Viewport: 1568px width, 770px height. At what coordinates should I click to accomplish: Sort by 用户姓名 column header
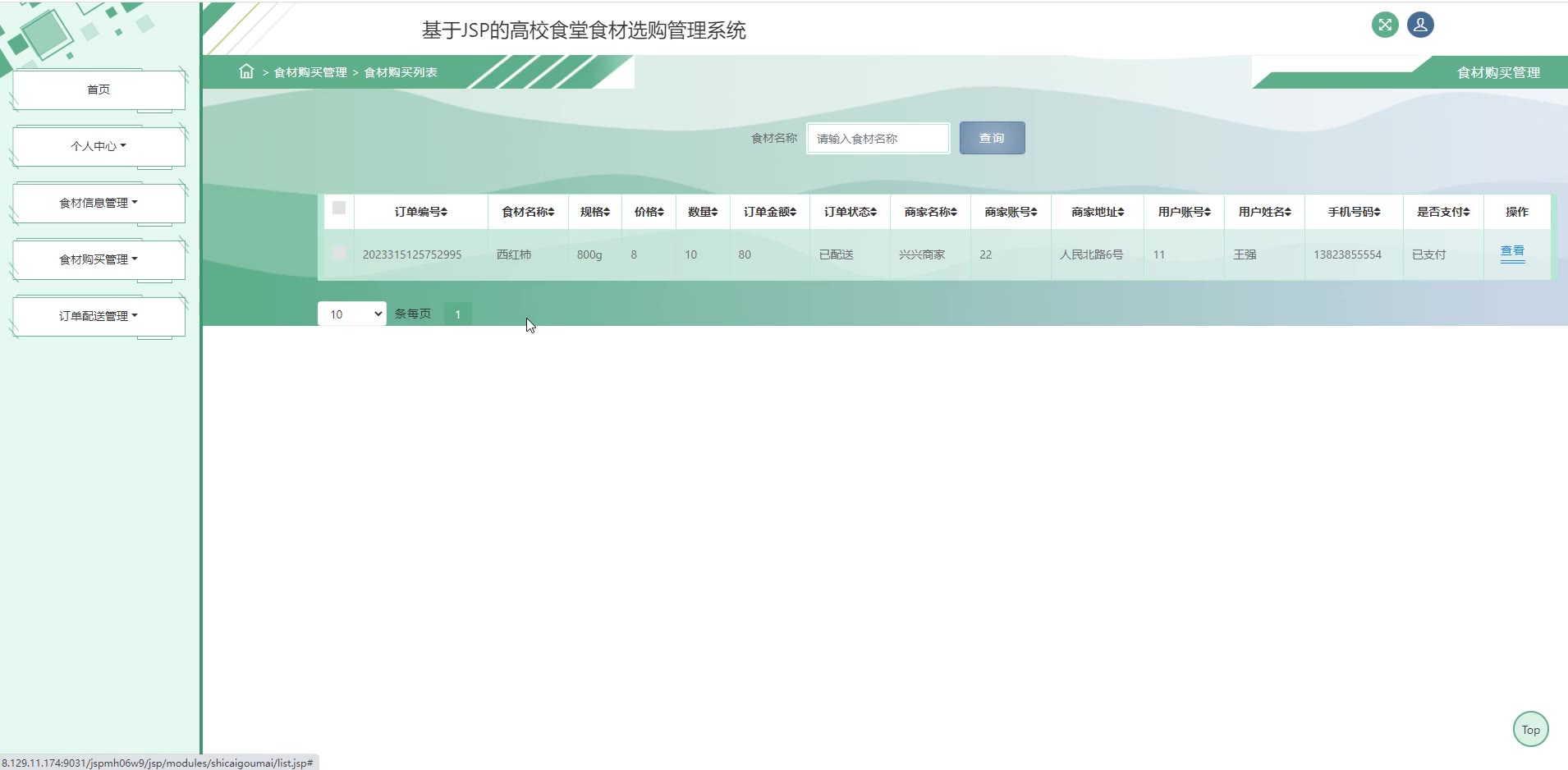1264,212
